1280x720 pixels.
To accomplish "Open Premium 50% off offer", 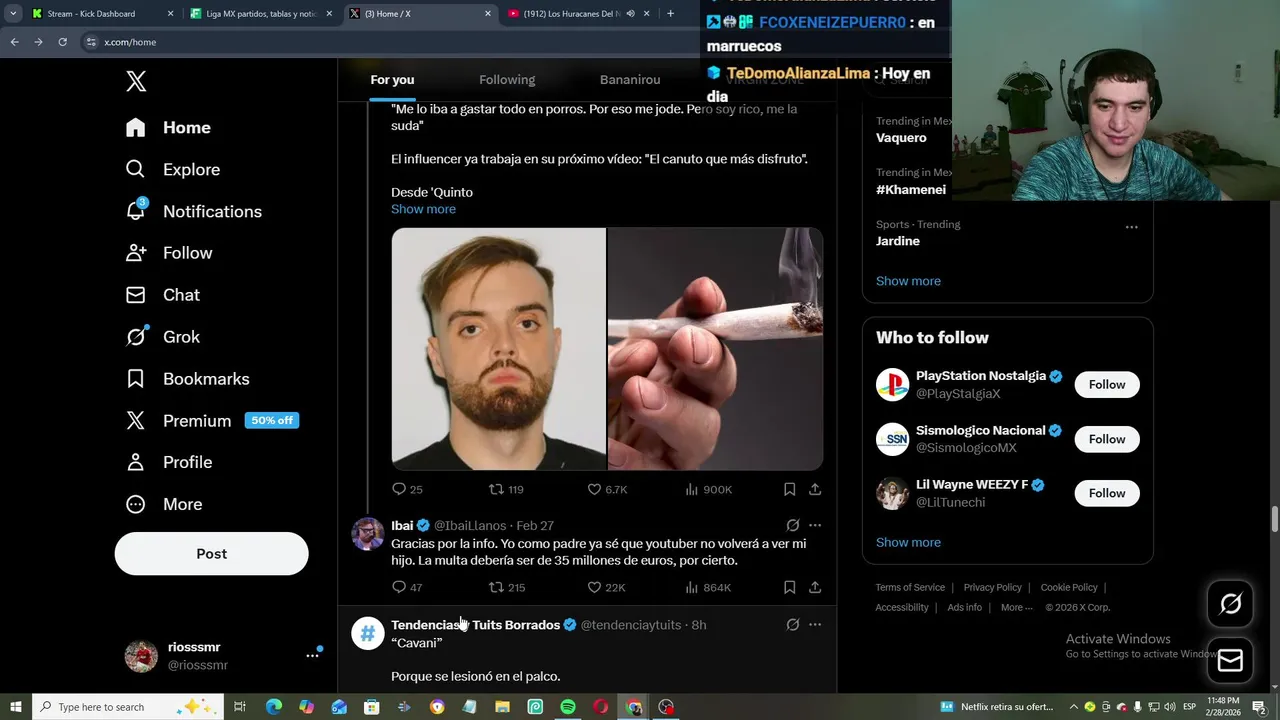I will point(211,421).
